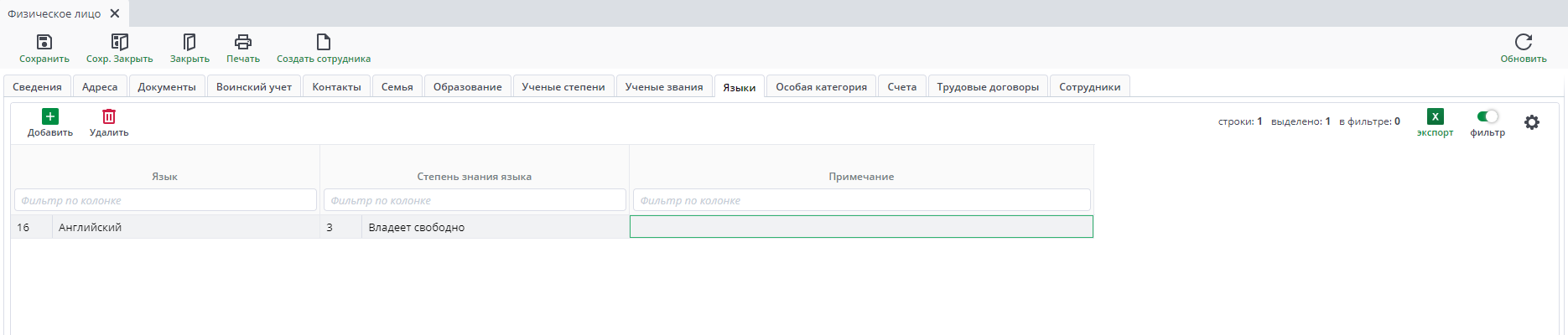Go to the Воинский учет tab

(254, 87)
